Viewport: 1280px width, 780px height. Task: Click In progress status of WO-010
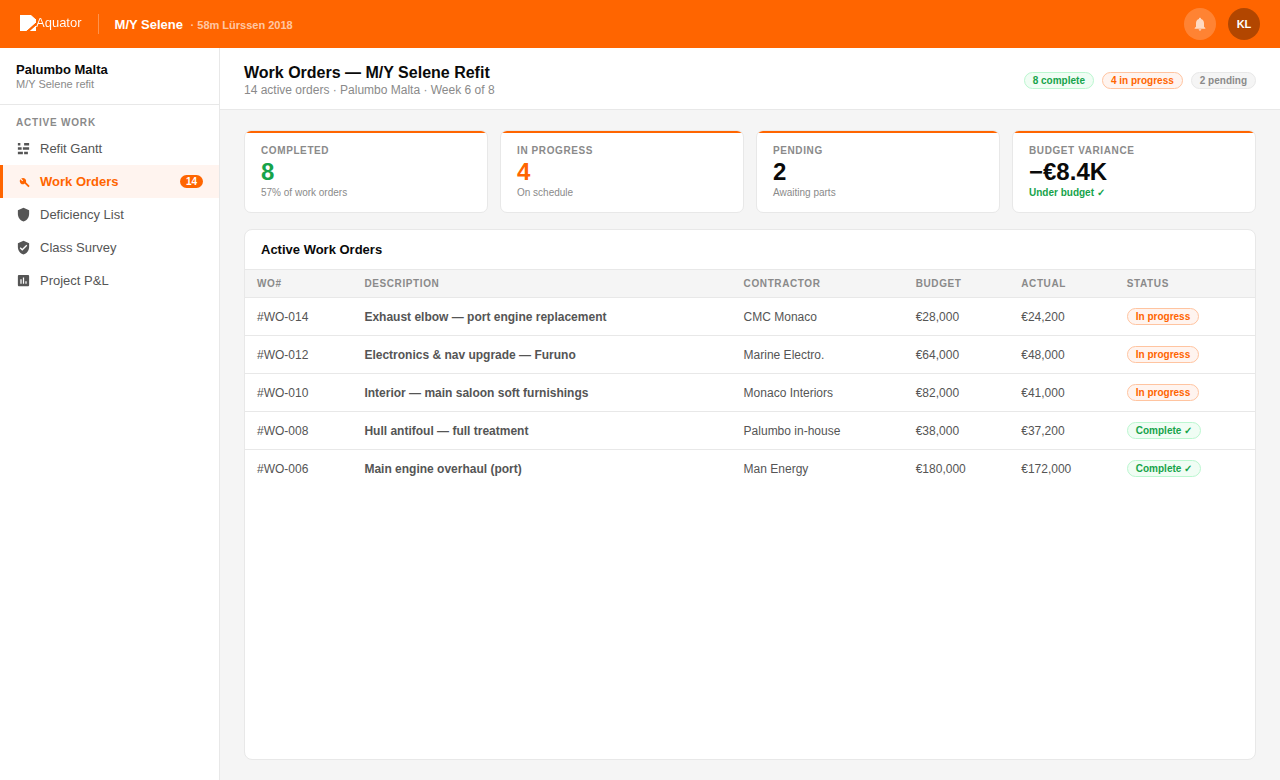tap(1162, 393)
